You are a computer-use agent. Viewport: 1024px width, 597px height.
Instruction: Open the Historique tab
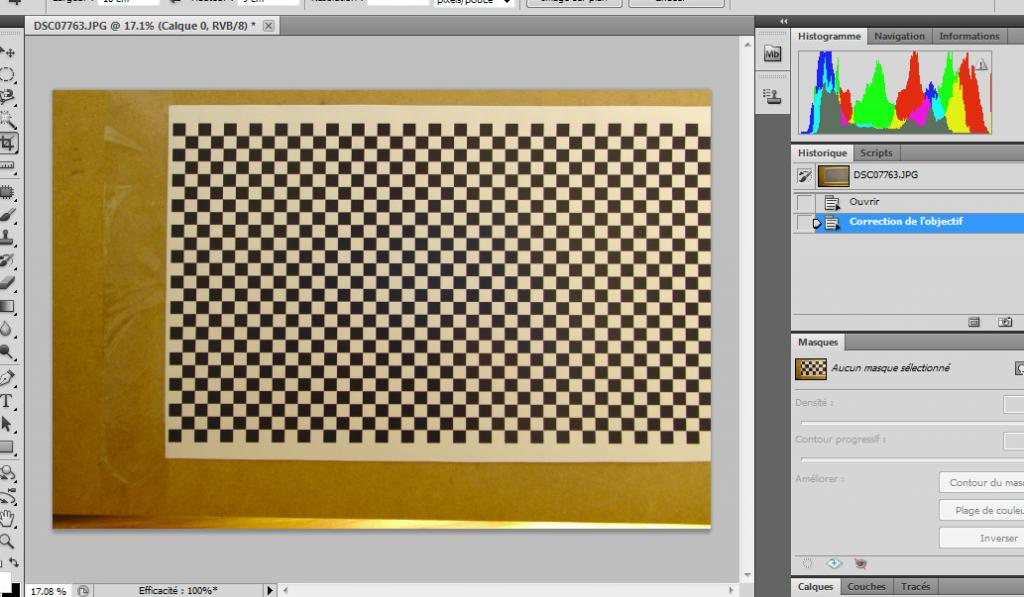click(x=822, y=153)
